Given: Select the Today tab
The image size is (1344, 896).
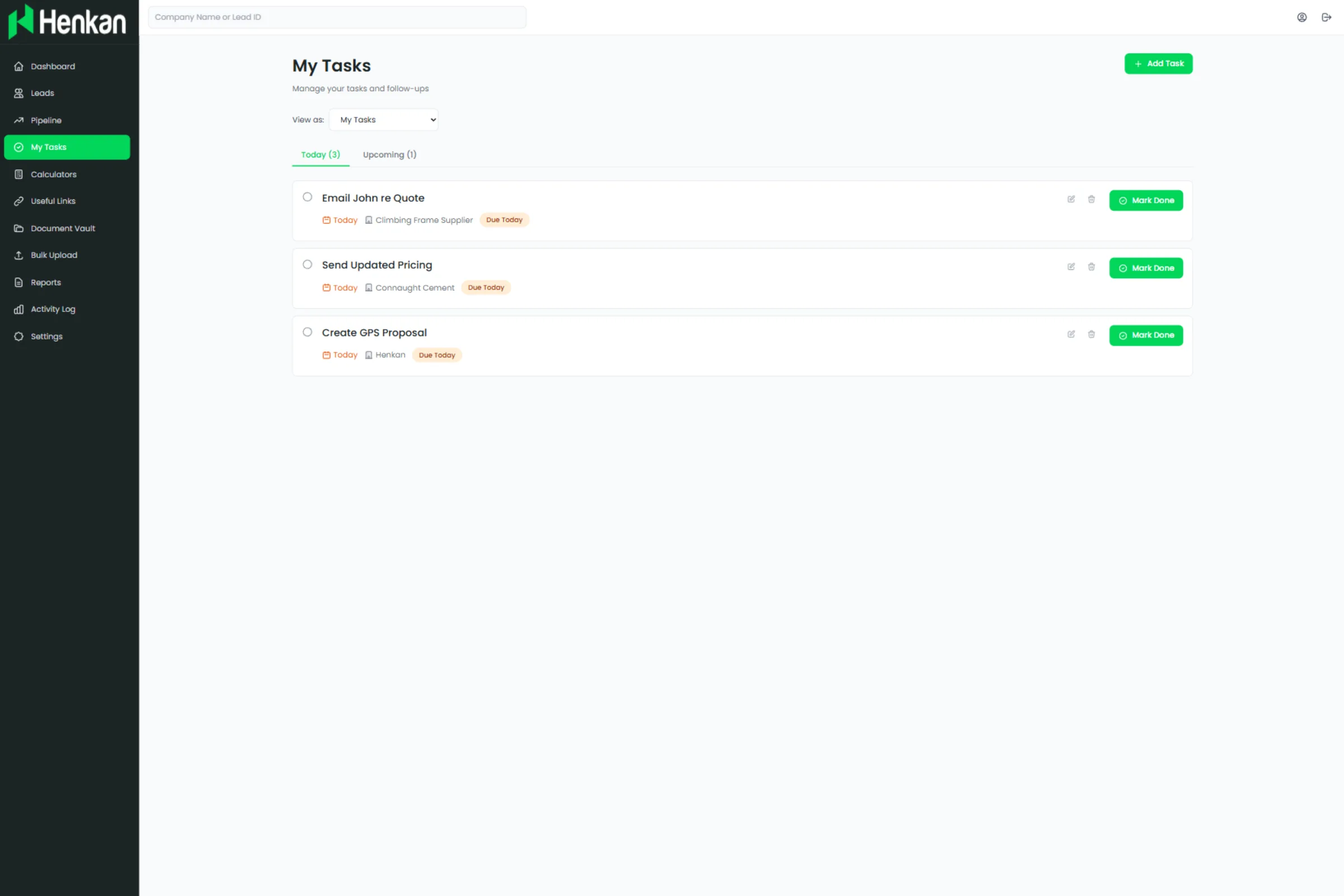Looking at the screenshot, I should click(x=320, y=155).
